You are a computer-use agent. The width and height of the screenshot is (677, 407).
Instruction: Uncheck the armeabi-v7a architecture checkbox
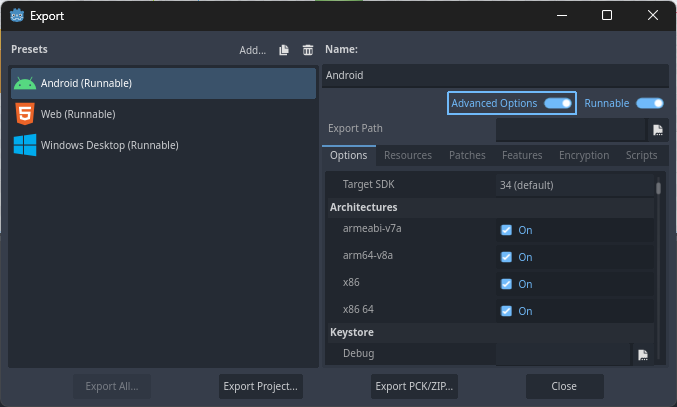pos(506,230)
